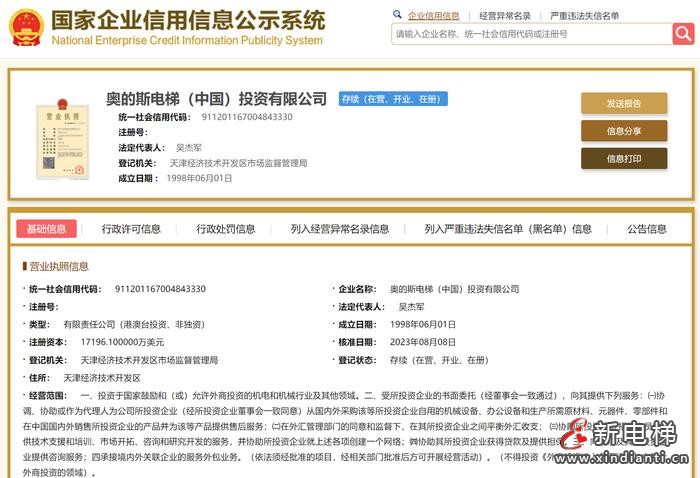Click the 信息分享 button
Viewport: 700px width, 478px height.
pos(624,131)
